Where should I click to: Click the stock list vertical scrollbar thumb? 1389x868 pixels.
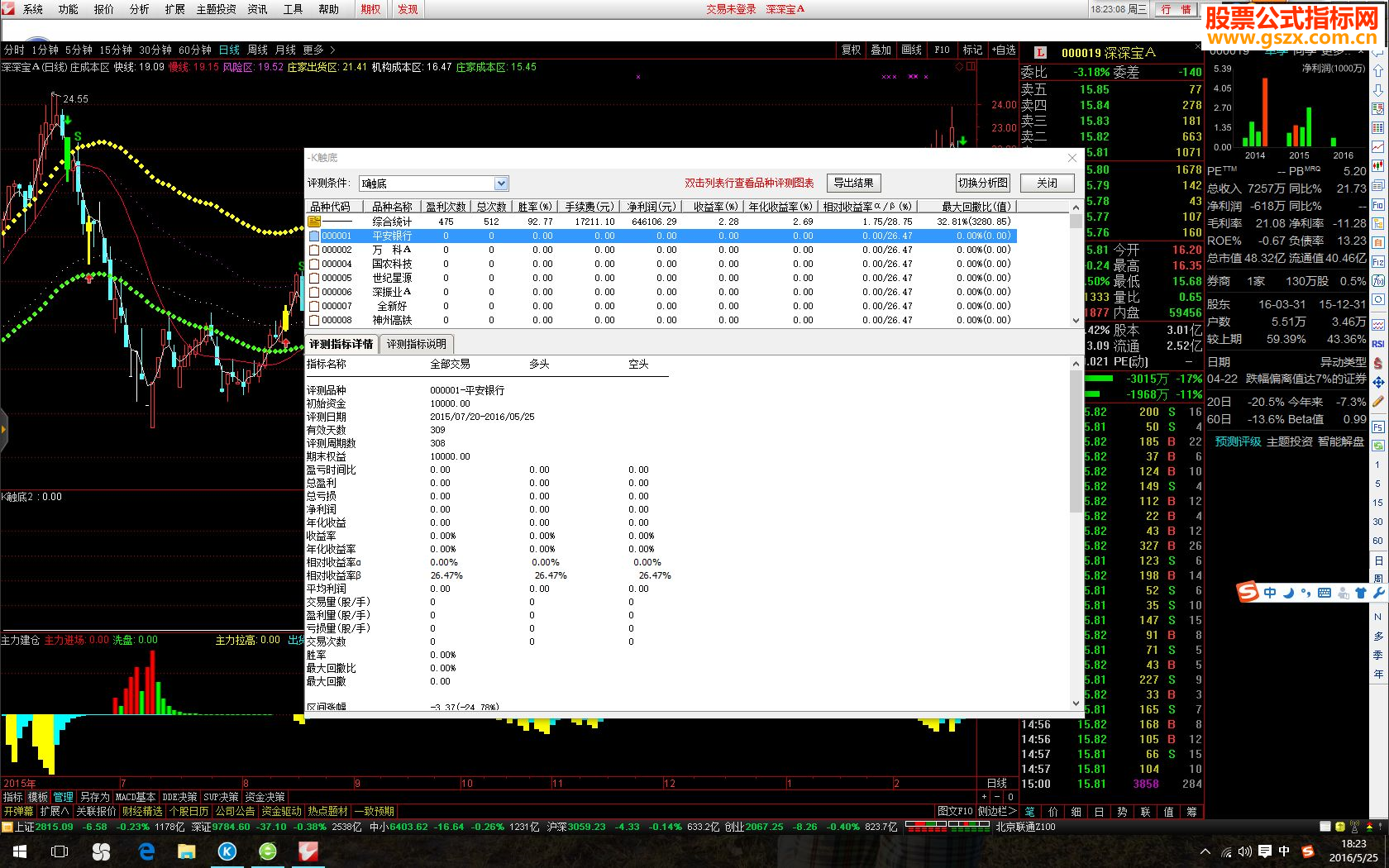click(x=1076, y=221)
